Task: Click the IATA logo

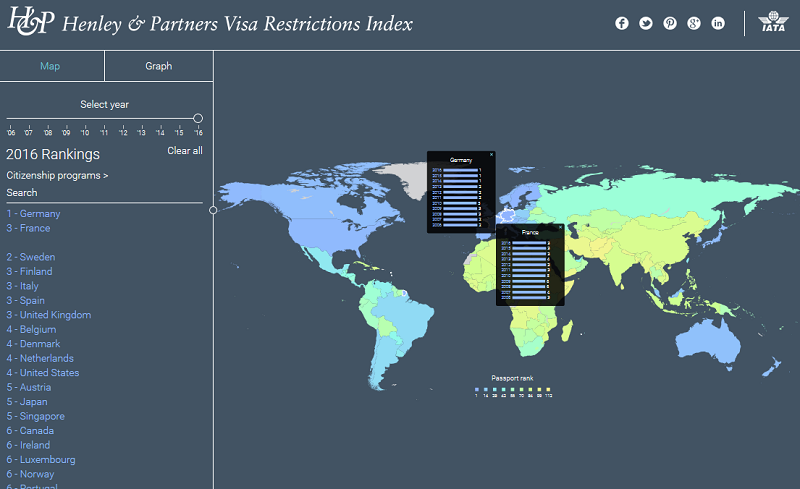Action: click(772, 23)
